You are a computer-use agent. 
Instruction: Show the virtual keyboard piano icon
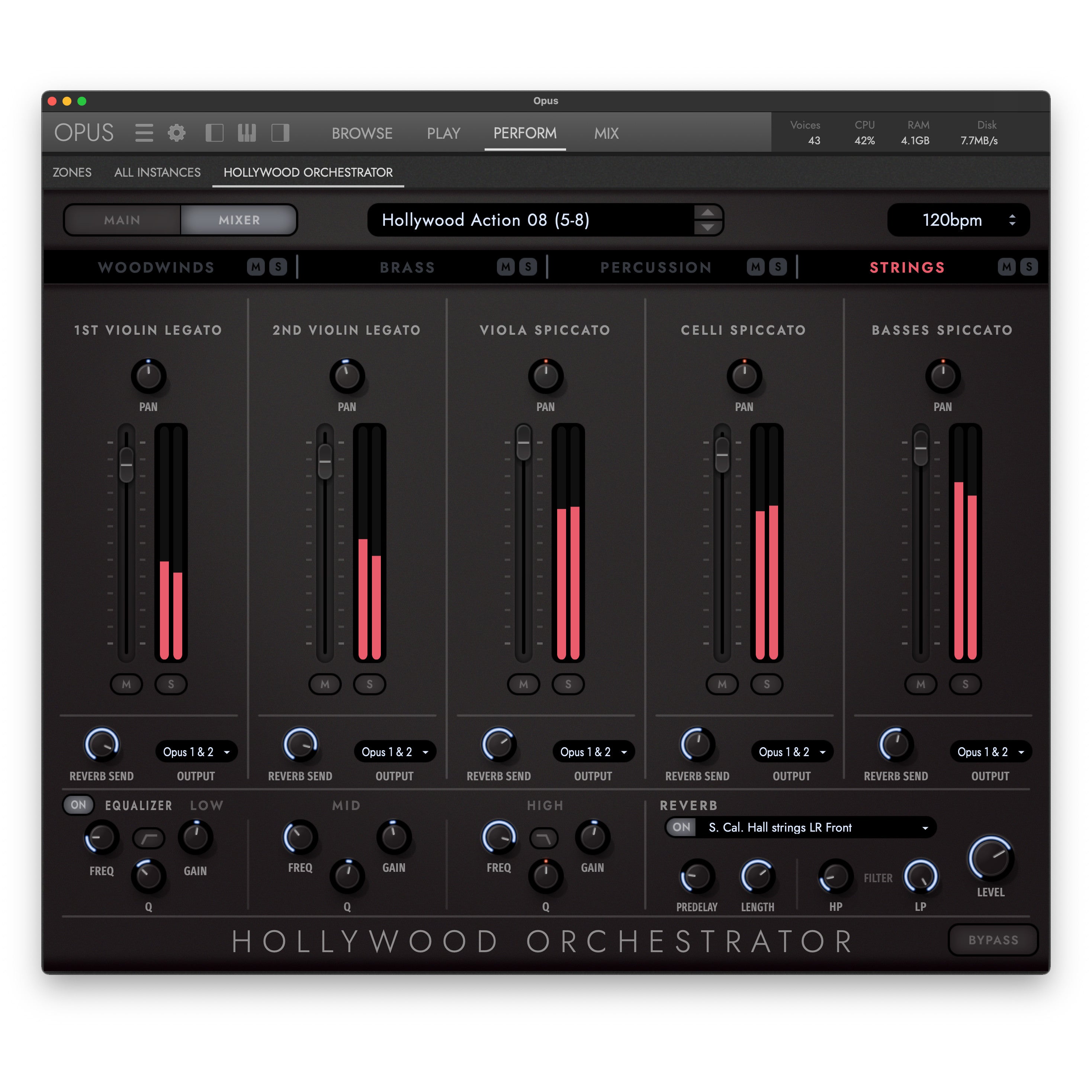point(247,133)
